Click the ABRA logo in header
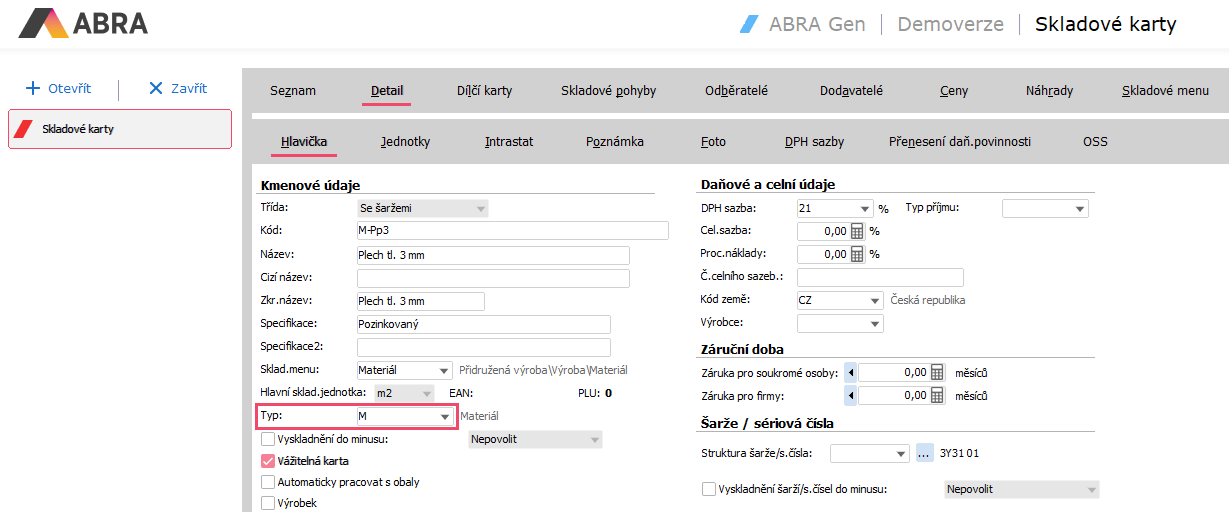1229x512 pixels. pos(84,23)
